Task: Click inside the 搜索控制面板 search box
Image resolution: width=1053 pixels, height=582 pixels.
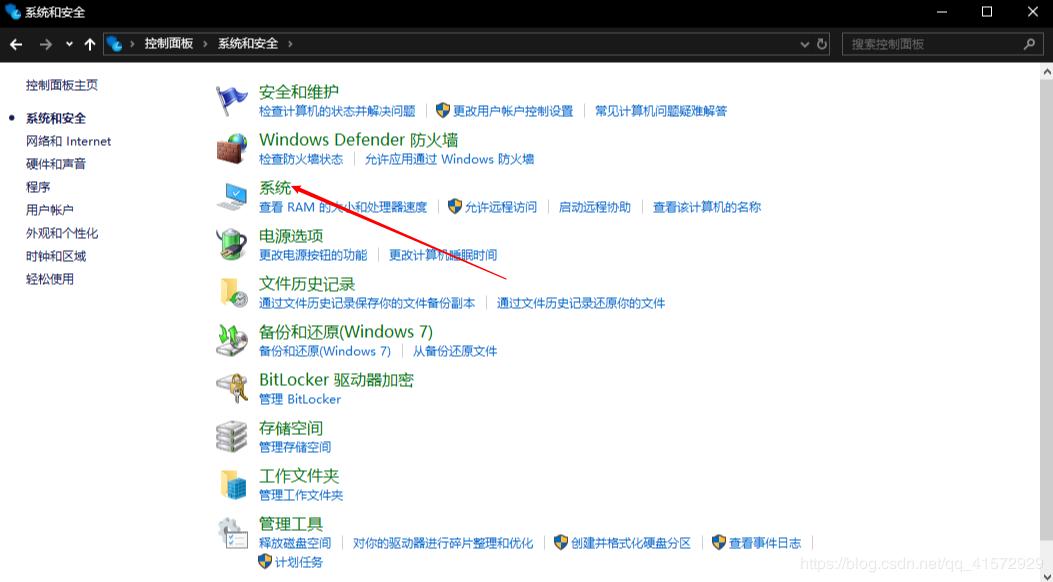Action: pyautogui.click(x=930, y=43)
